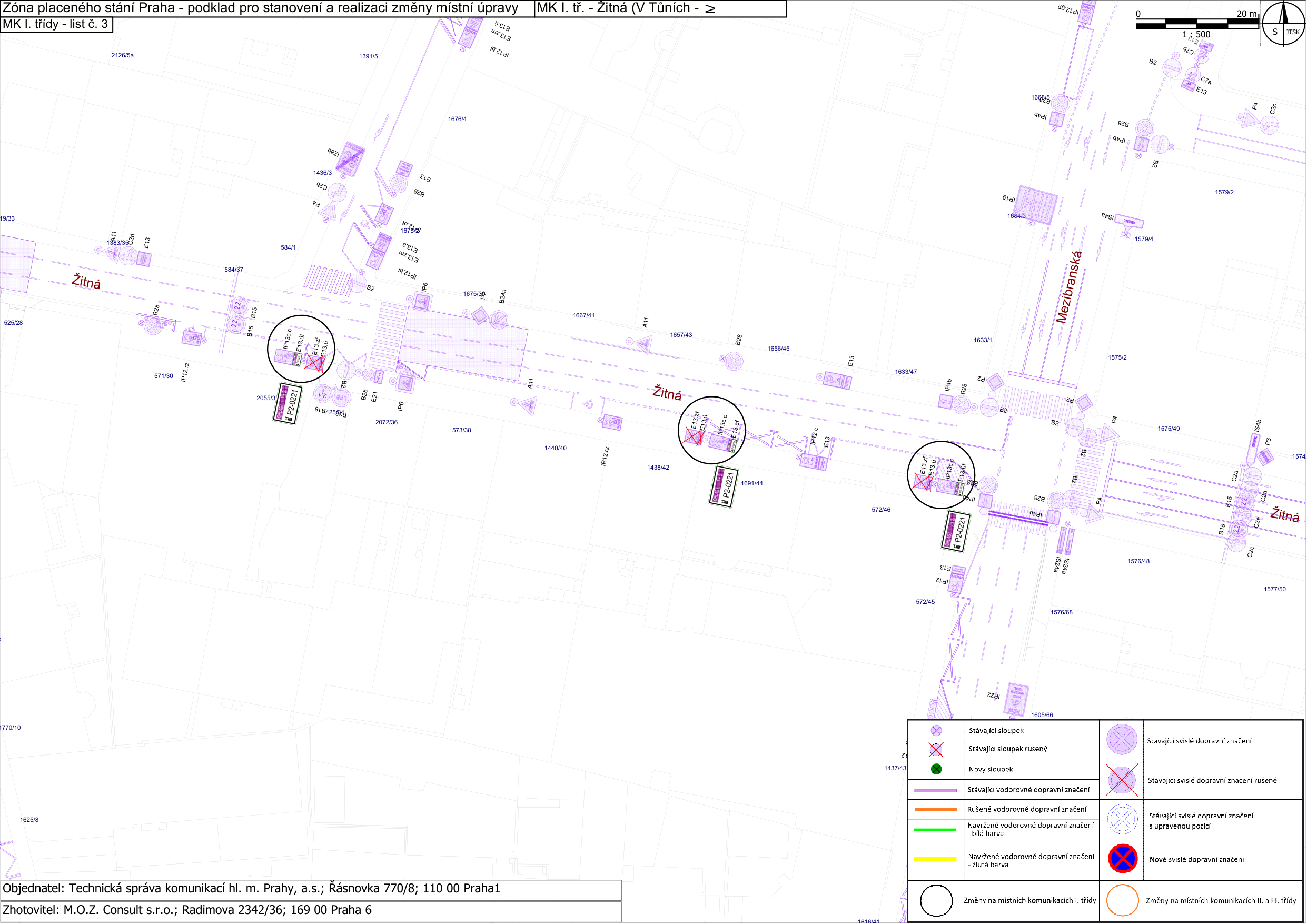Screen dimensions: 1307x924
Task: Click the '1 : 500' scale text
Action: point(1196,35)
